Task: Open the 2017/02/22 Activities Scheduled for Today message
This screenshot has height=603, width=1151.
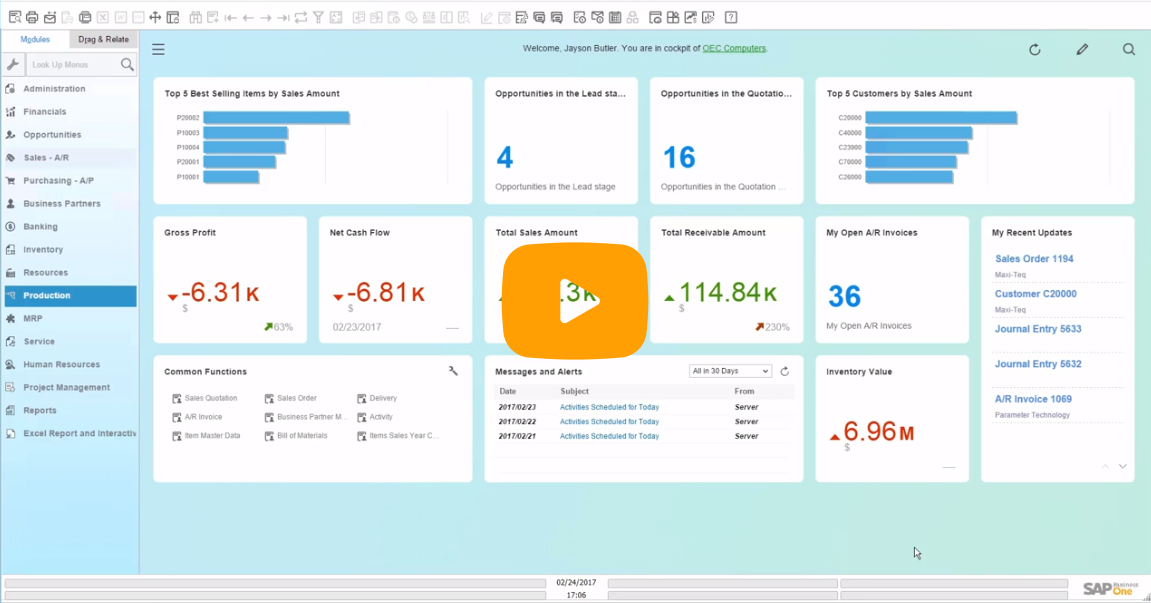Action: [609, 422]
